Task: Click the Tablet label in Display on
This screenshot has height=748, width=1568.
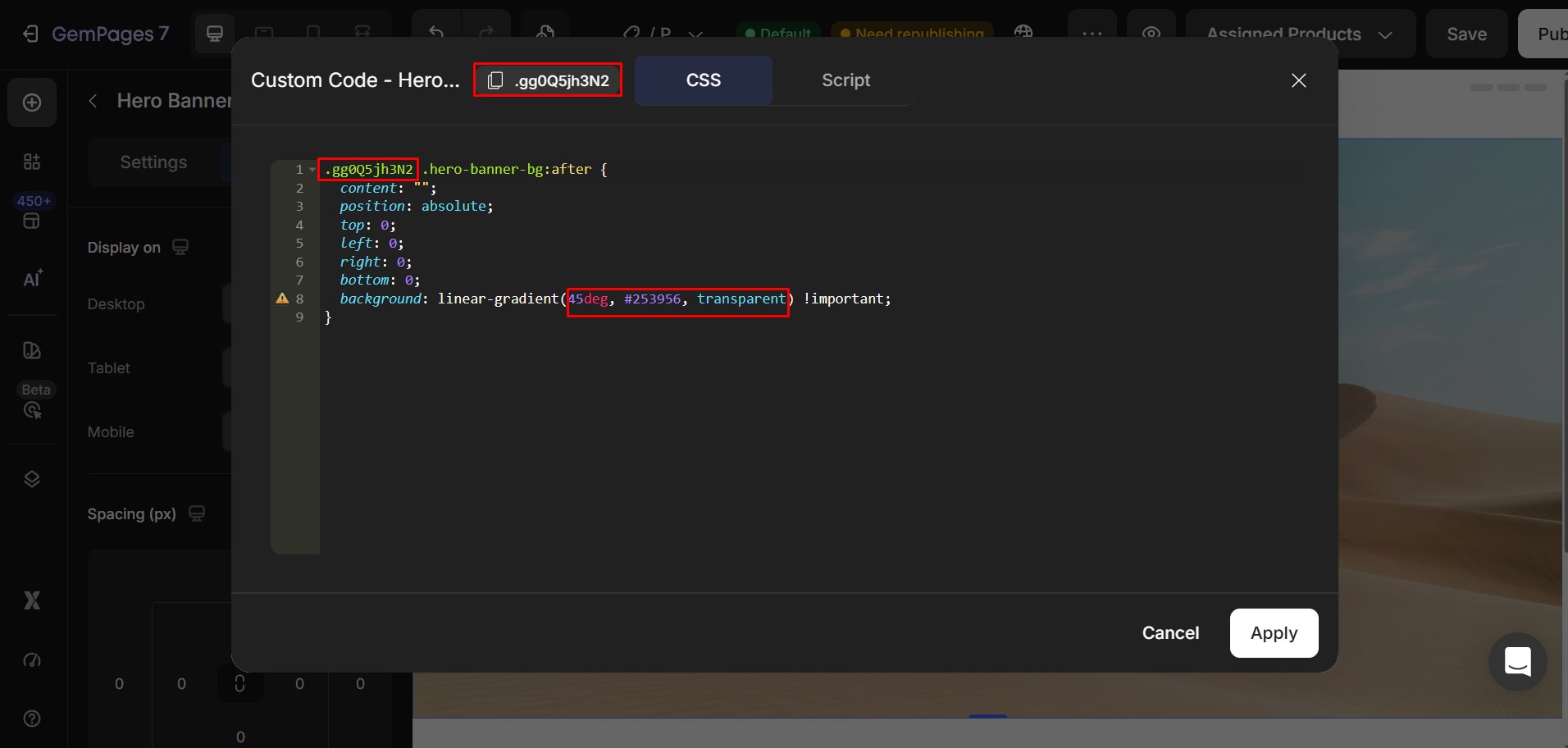Action: tap(109, 368)
